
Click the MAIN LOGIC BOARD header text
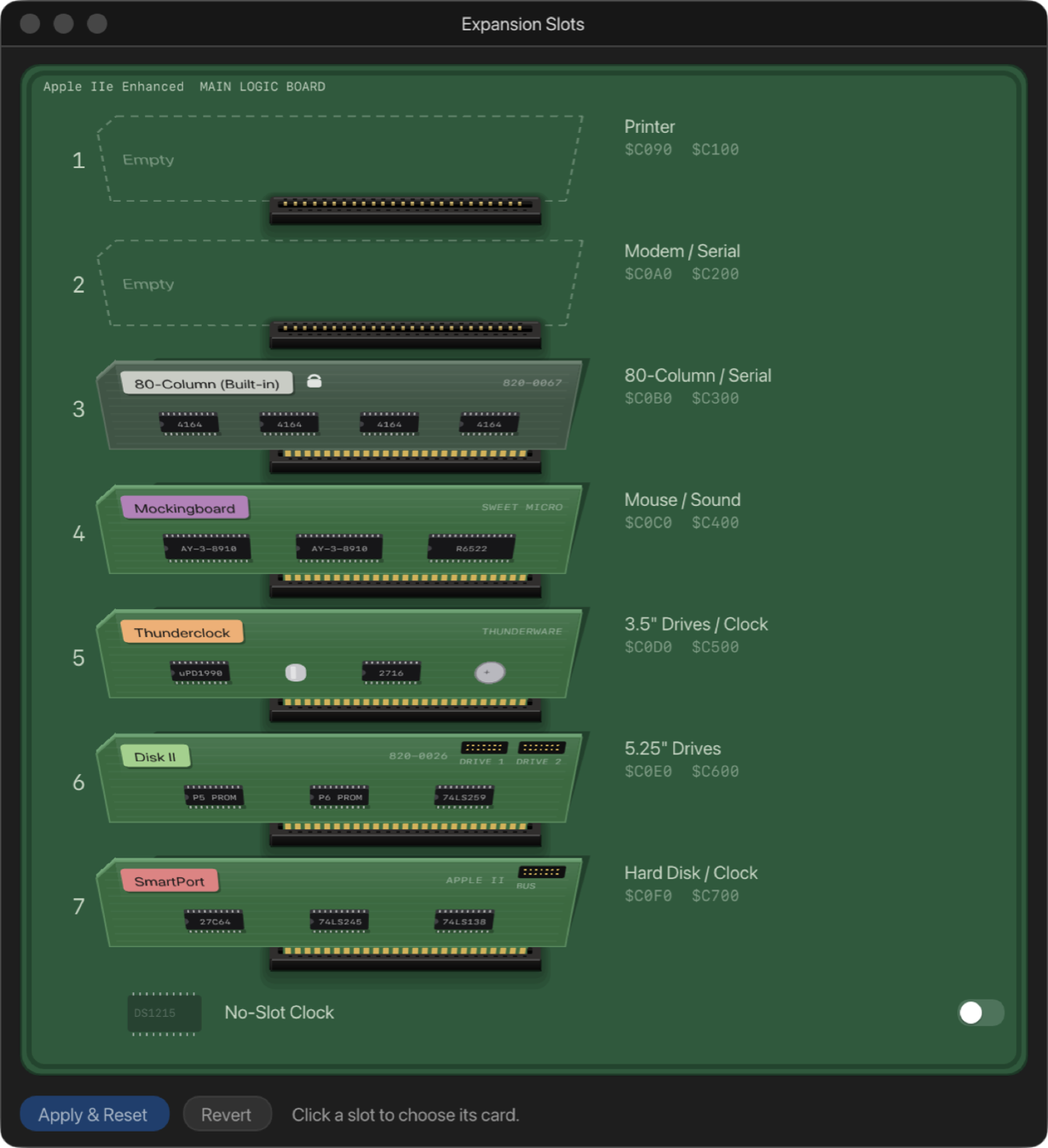pos(262,86)
